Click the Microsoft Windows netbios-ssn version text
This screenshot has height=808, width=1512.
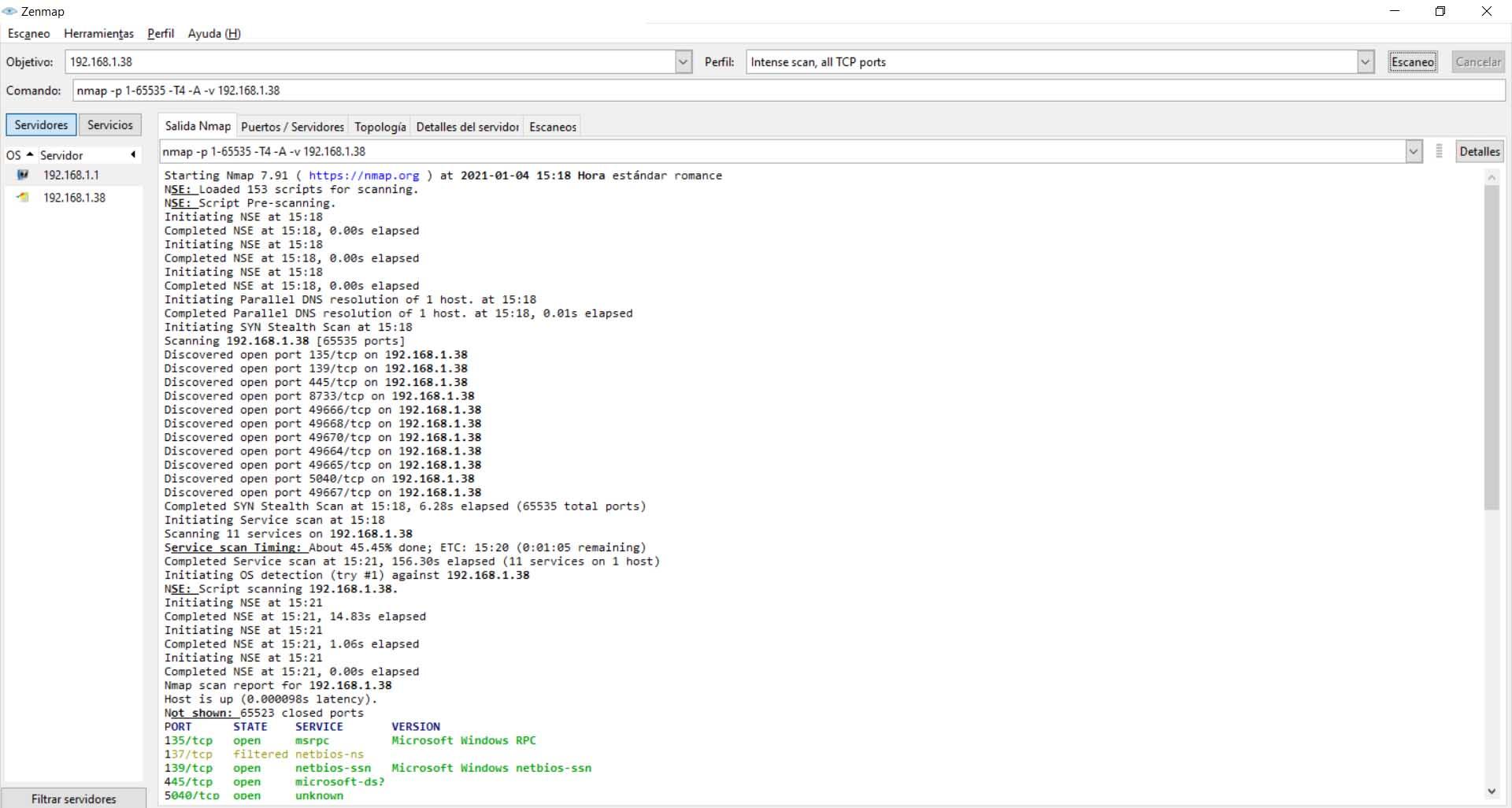coord(491,768)
